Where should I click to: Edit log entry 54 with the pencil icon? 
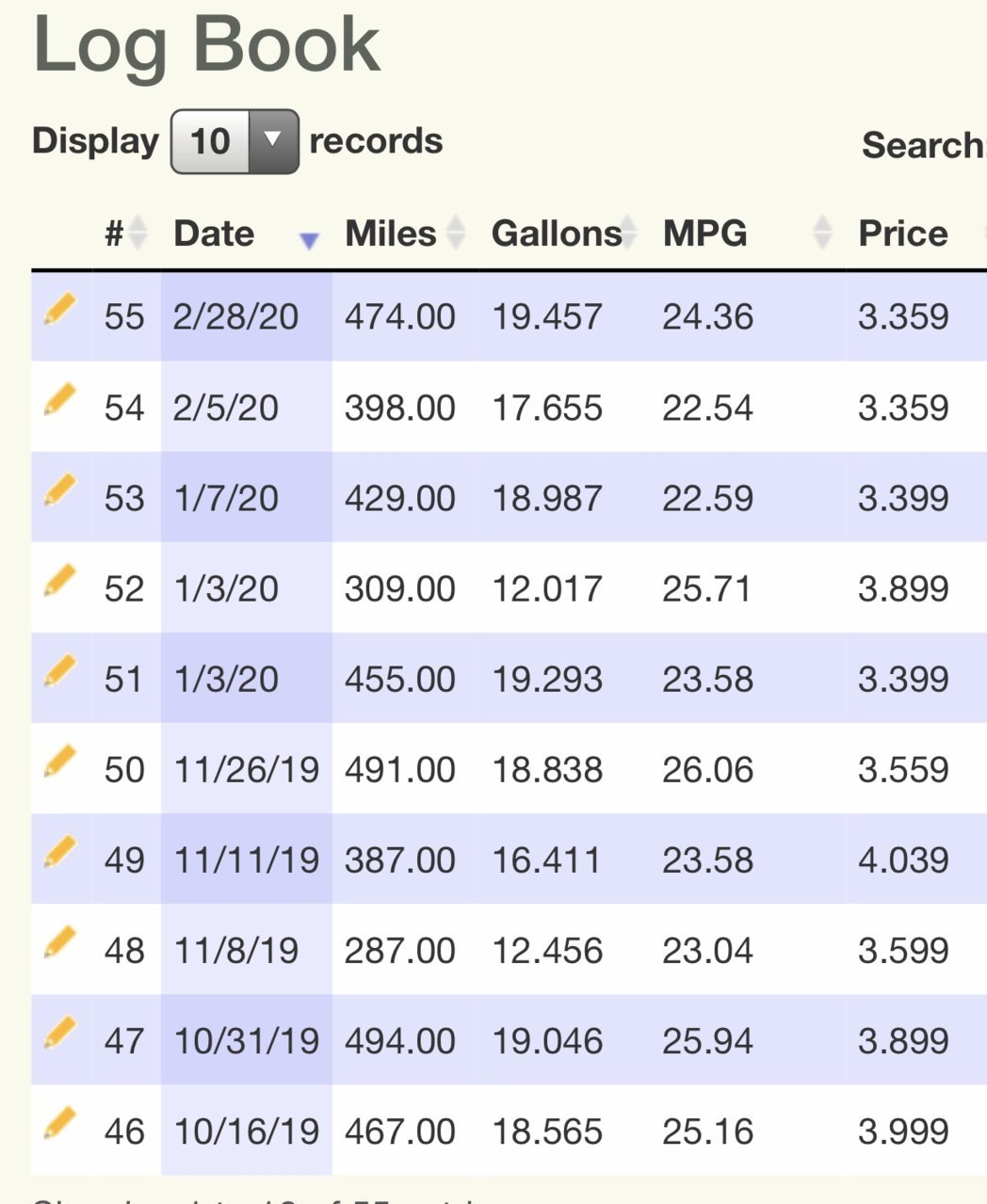point(59,400)
